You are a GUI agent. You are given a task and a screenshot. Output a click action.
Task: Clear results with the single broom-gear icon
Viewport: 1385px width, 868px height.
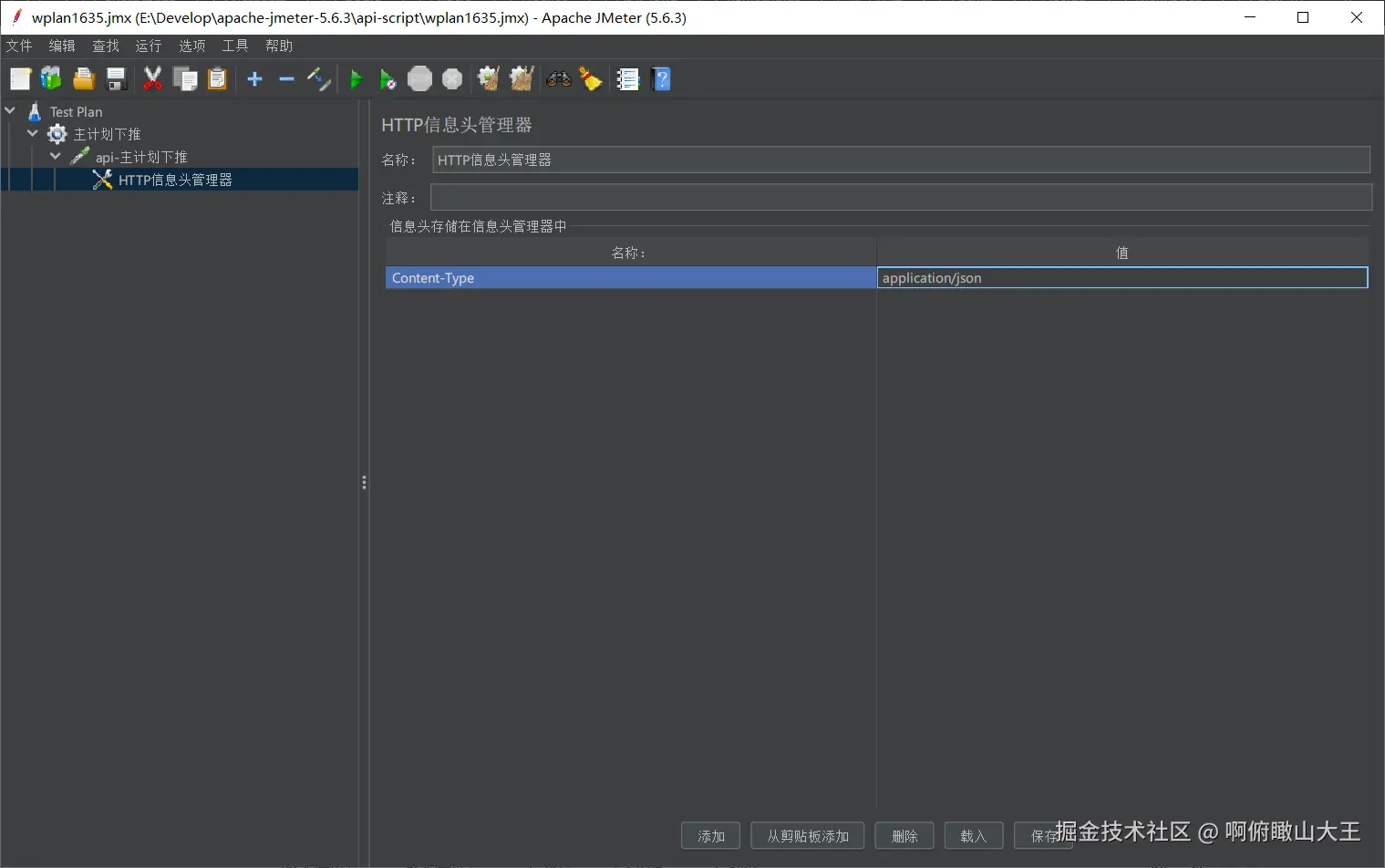point(489,79)
